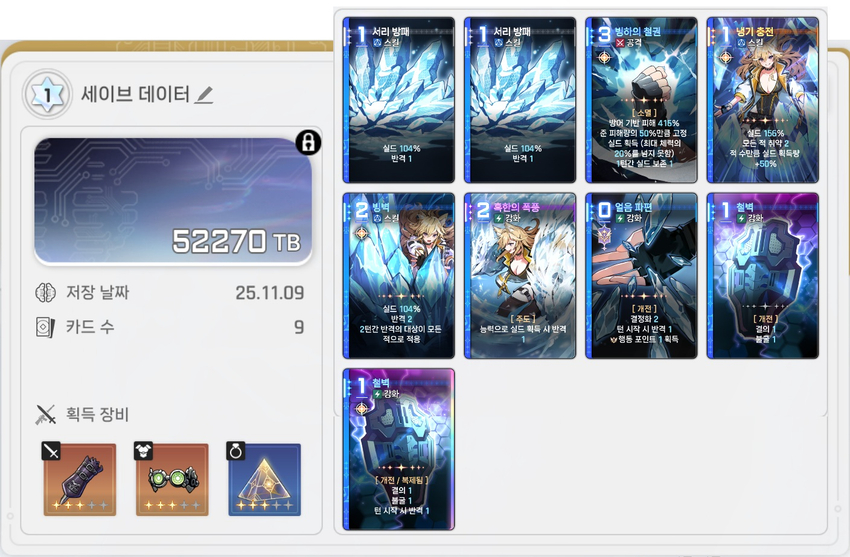Select the gauntlet weapon equipment icon
The height and width of the screenshot is (557, 850).
coord(80,479)
